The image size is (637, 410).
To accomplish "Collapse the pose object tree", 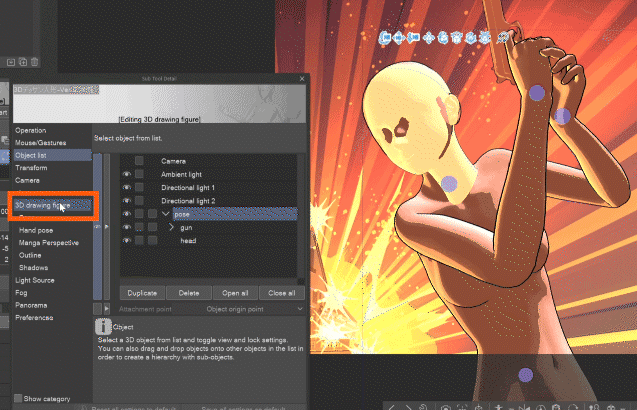I will 165,214.
